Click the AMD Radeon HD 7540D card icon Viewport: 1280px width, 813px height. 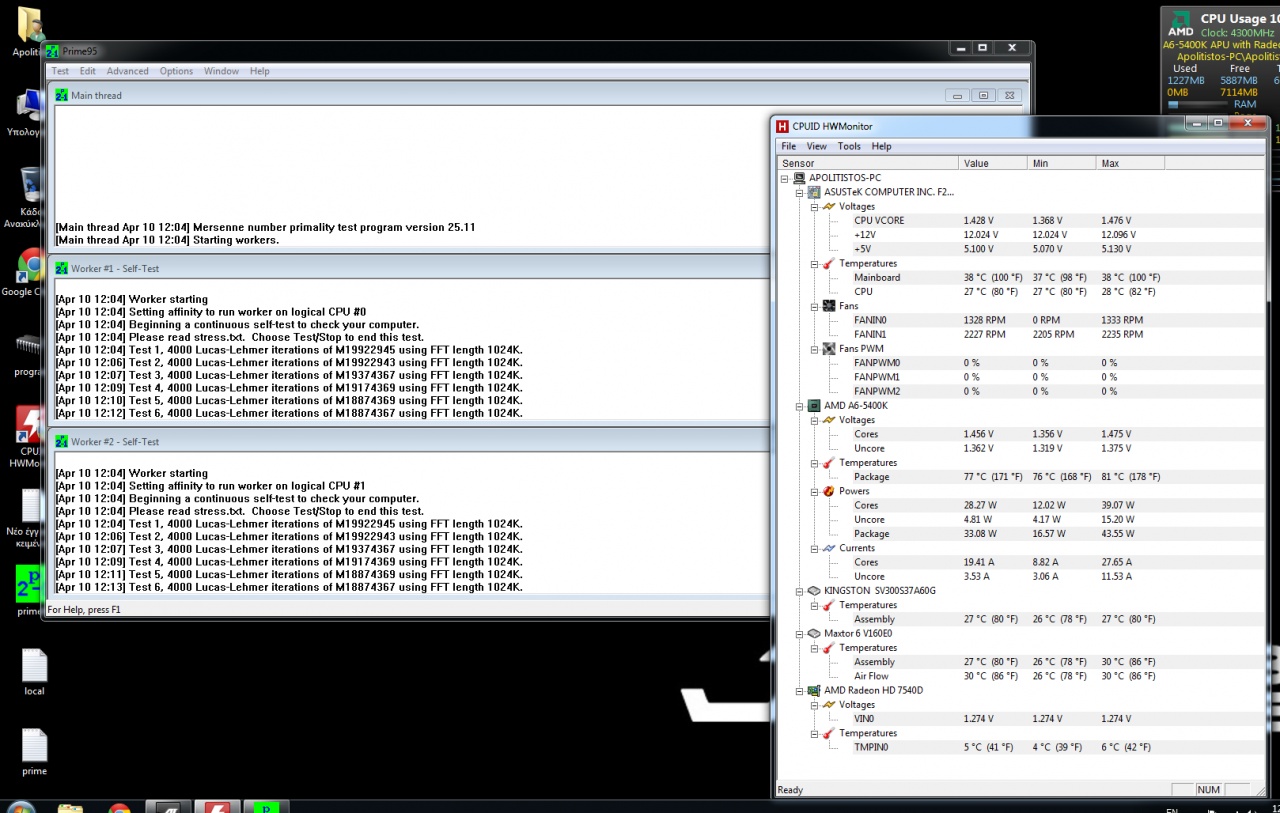tap(814, 690)
